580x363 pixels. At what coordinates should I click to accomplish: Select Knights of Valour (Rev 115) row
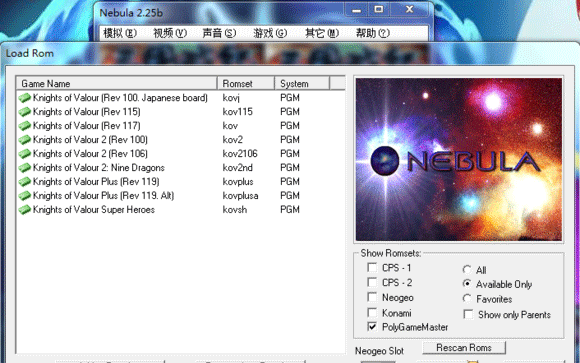coord(87,112)
